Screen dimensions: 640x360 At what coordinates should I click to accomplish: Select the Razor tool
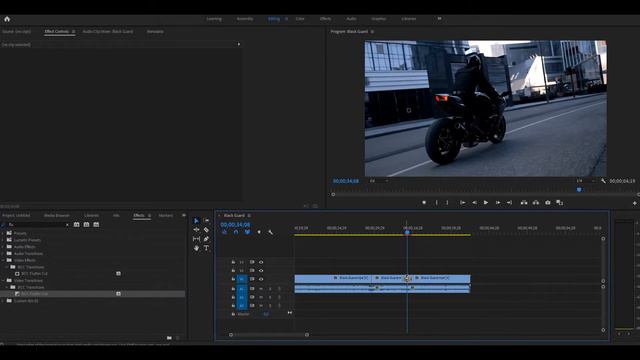tap(207, 230)
